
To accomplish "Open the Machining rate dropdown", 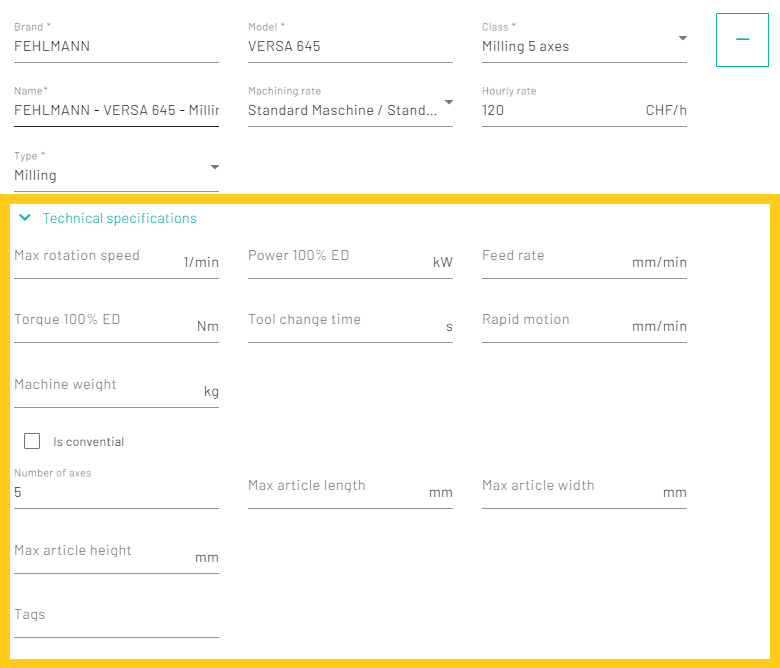I will pos(350,110).
